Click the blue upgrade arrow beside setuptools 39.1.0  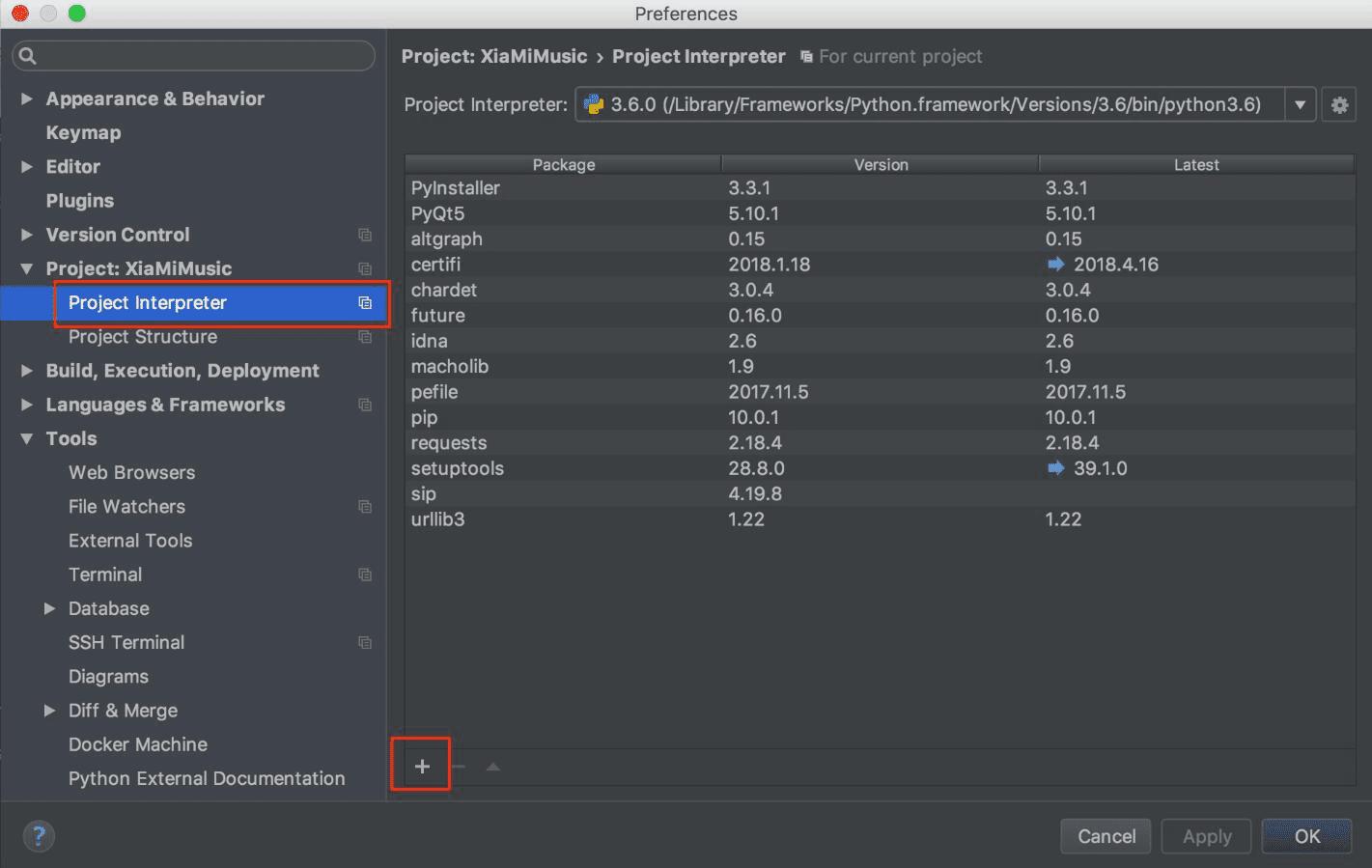click(x=1054, y=468)
